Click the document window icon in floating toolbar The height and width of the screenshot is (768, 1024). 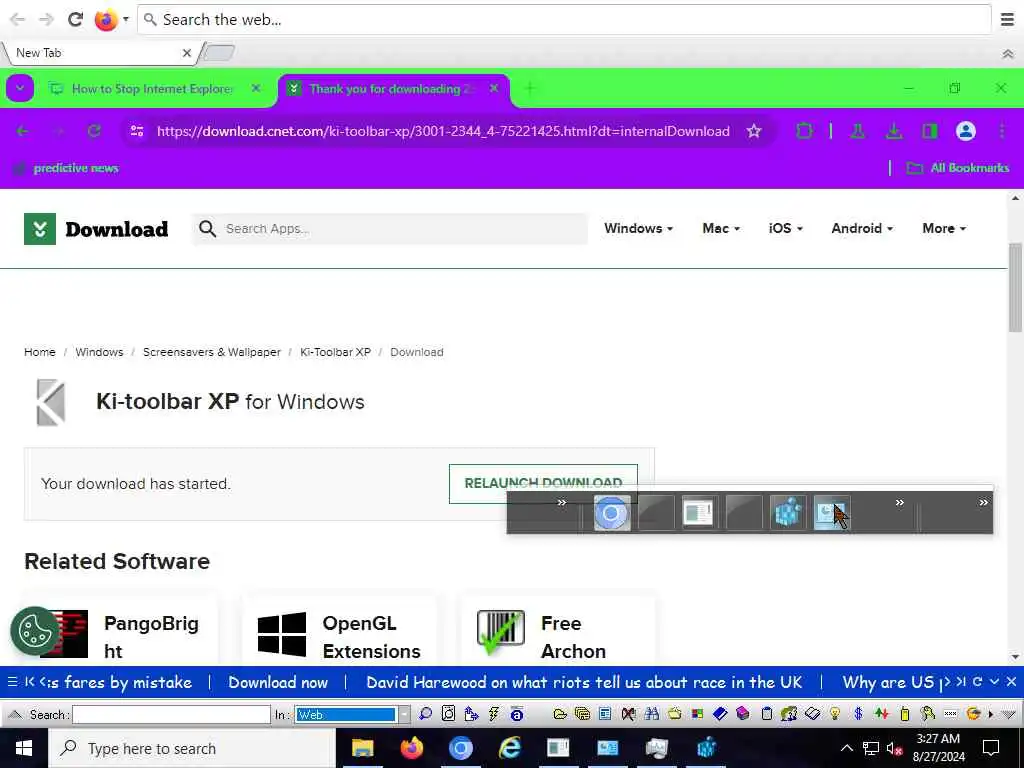pyautogui.click(x=697, y=513)
